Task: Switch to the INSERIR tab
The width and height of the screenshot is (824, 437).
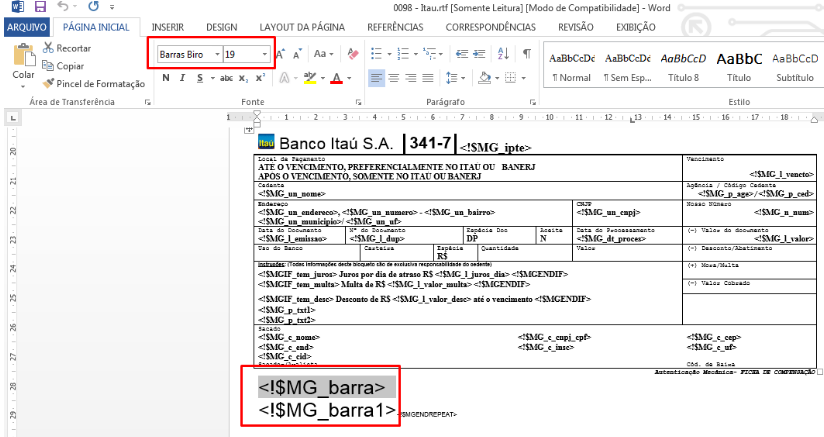Action: [x=168, y=27]
